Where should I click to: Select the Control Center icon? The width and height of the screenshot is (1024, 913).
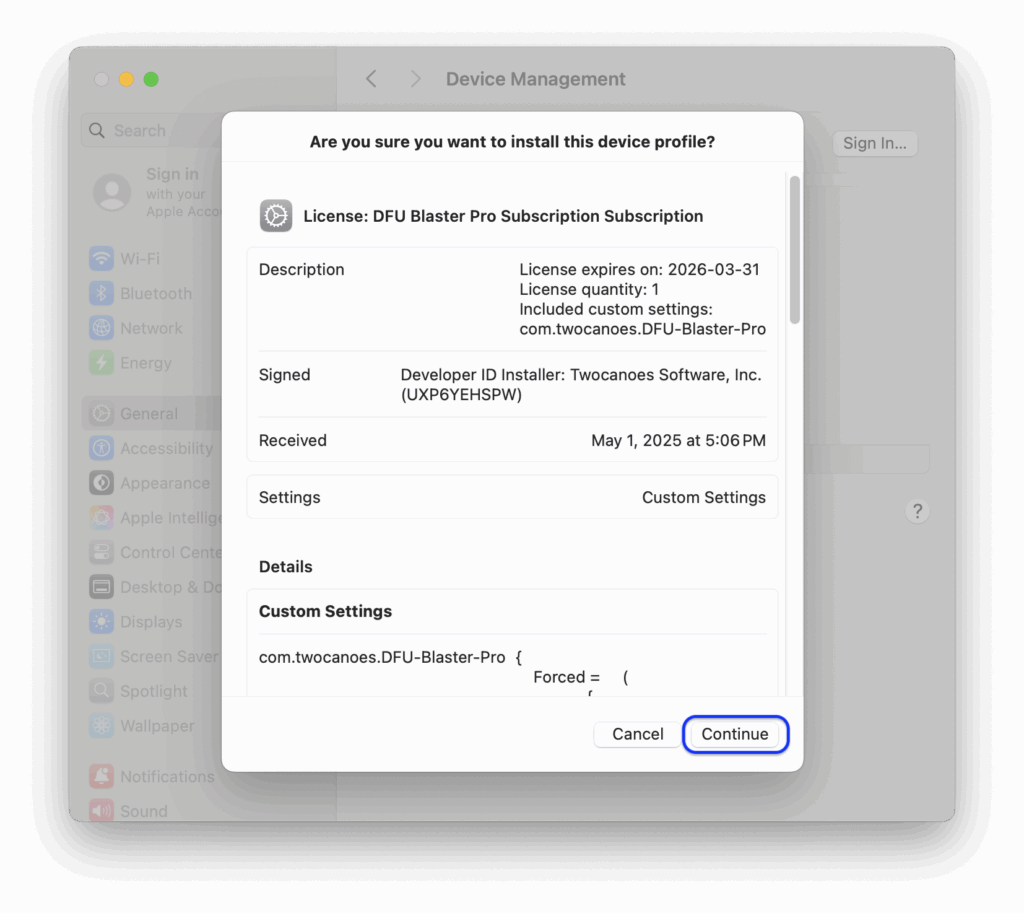[101, 552]
